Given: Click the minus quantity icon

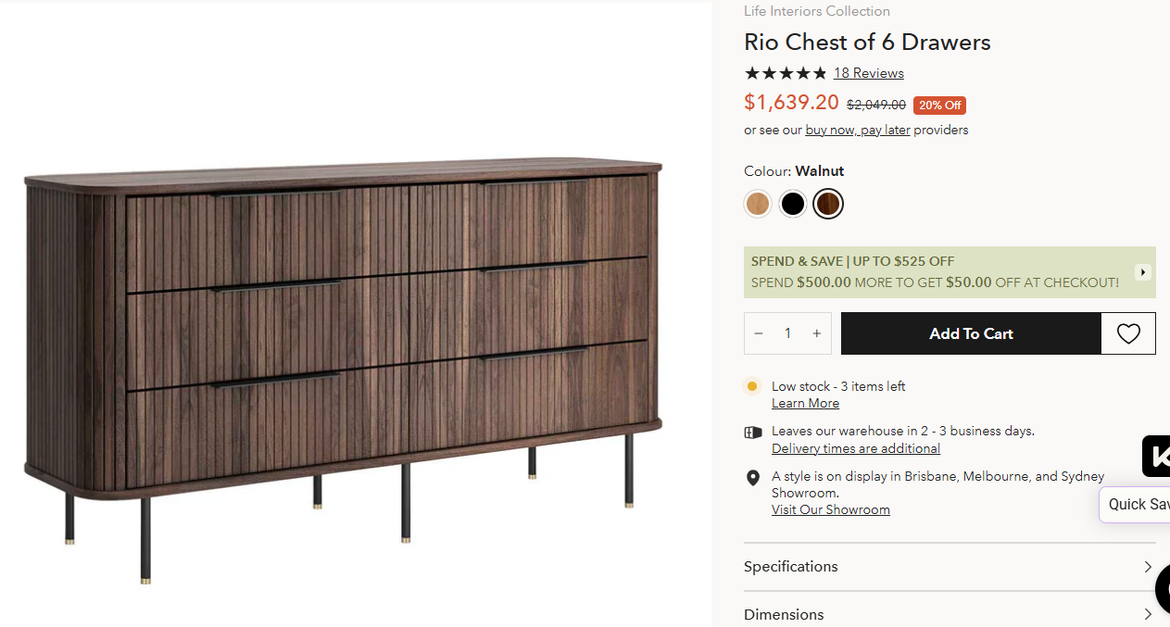Looking at the screenshot, I should (x=759, y=334).
